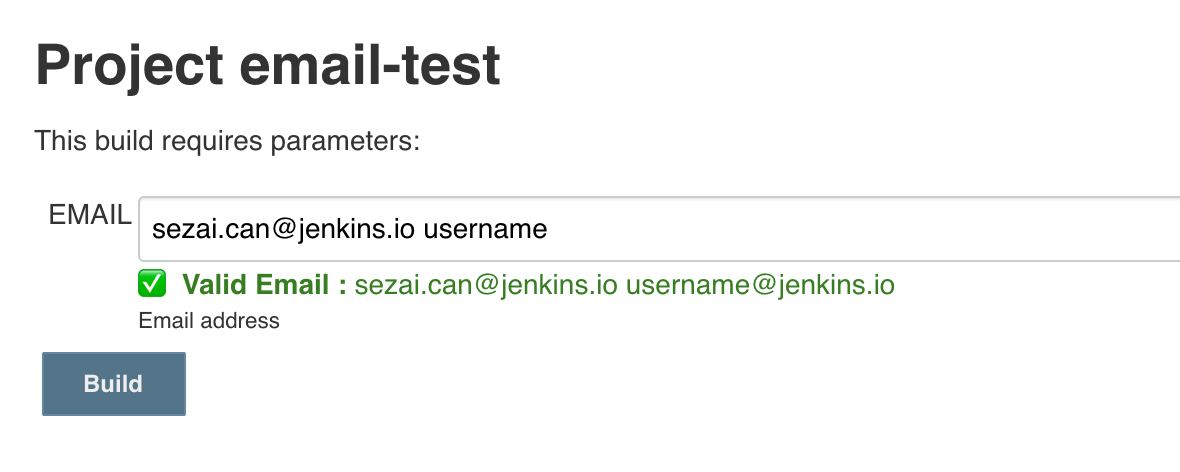The image size is (1180, 472).
Task: Click username@jenkins.io in the validation message
Action: tap(760, 286)
